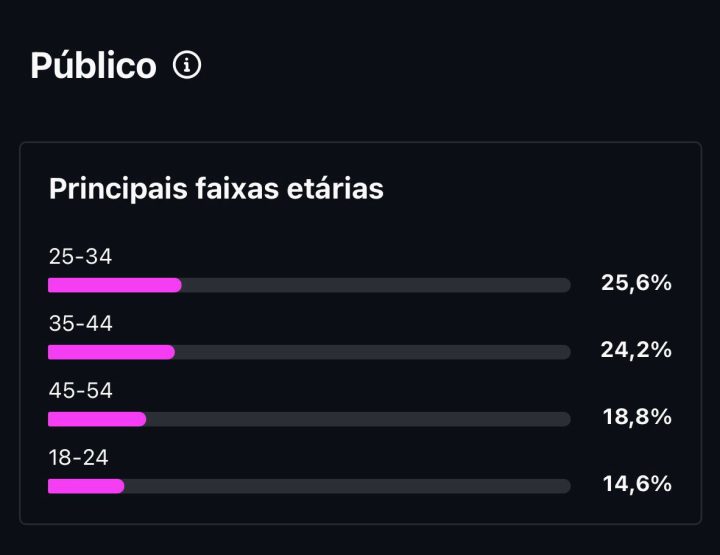
Task: Select the 35-44 age range label
Action: coord(80,323)
